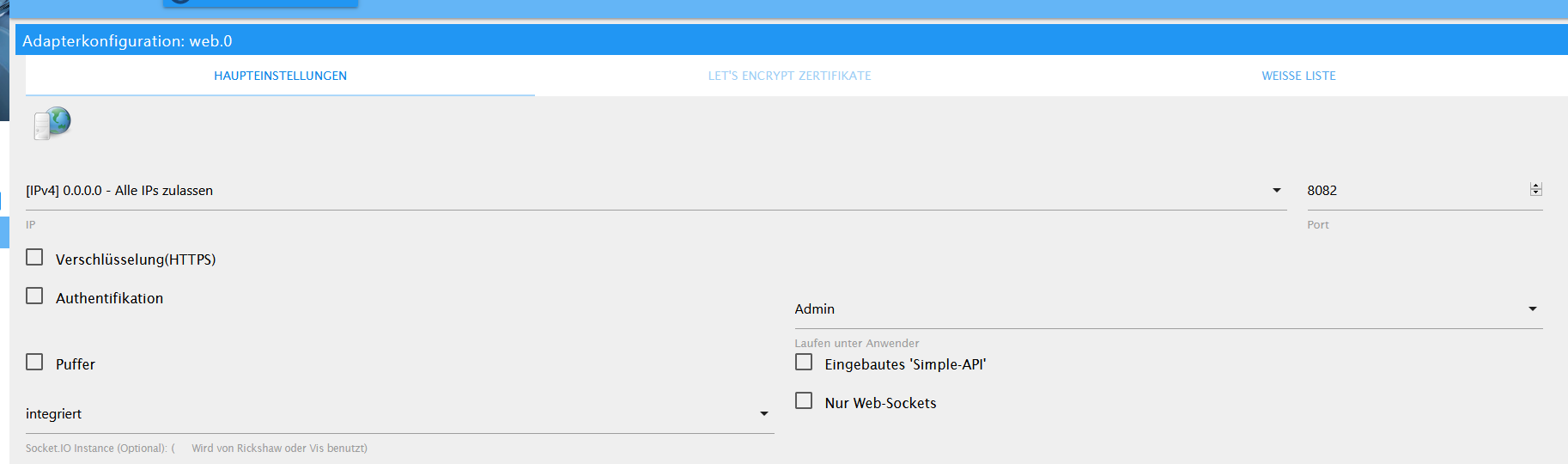Expand the IP address dropdown arrow
Viewport: 1568px width, 464px height.
(1277, 191)
